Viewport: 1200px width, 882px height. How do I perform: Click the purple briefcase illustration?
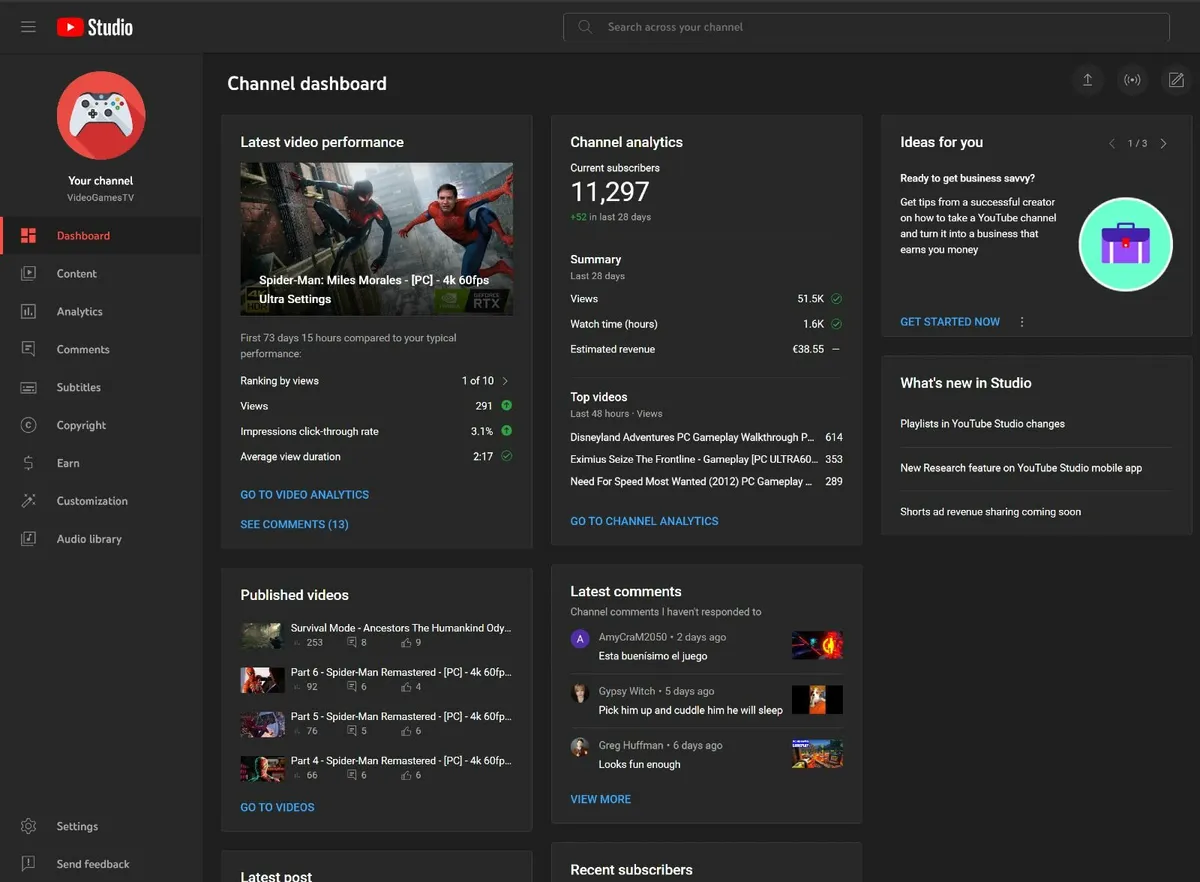1125,244
